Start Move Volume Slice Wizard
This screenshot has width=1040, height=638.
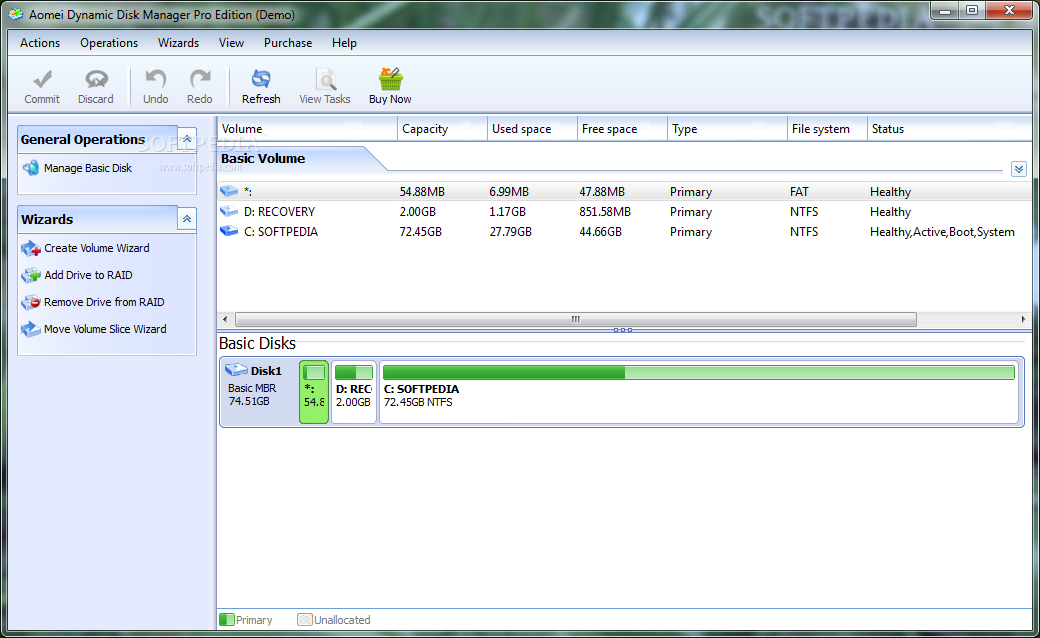(105, 329)
